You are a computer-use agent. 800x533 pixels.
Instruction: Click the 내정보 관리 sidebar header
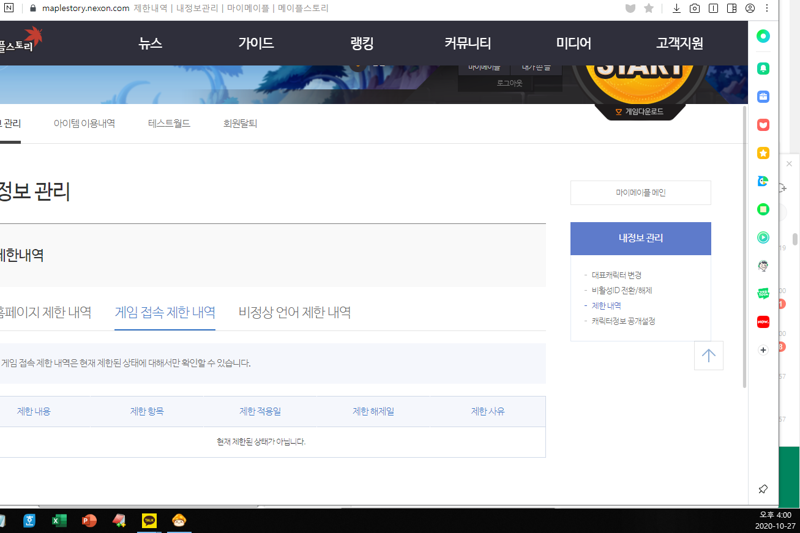click(x=640, y=238)
